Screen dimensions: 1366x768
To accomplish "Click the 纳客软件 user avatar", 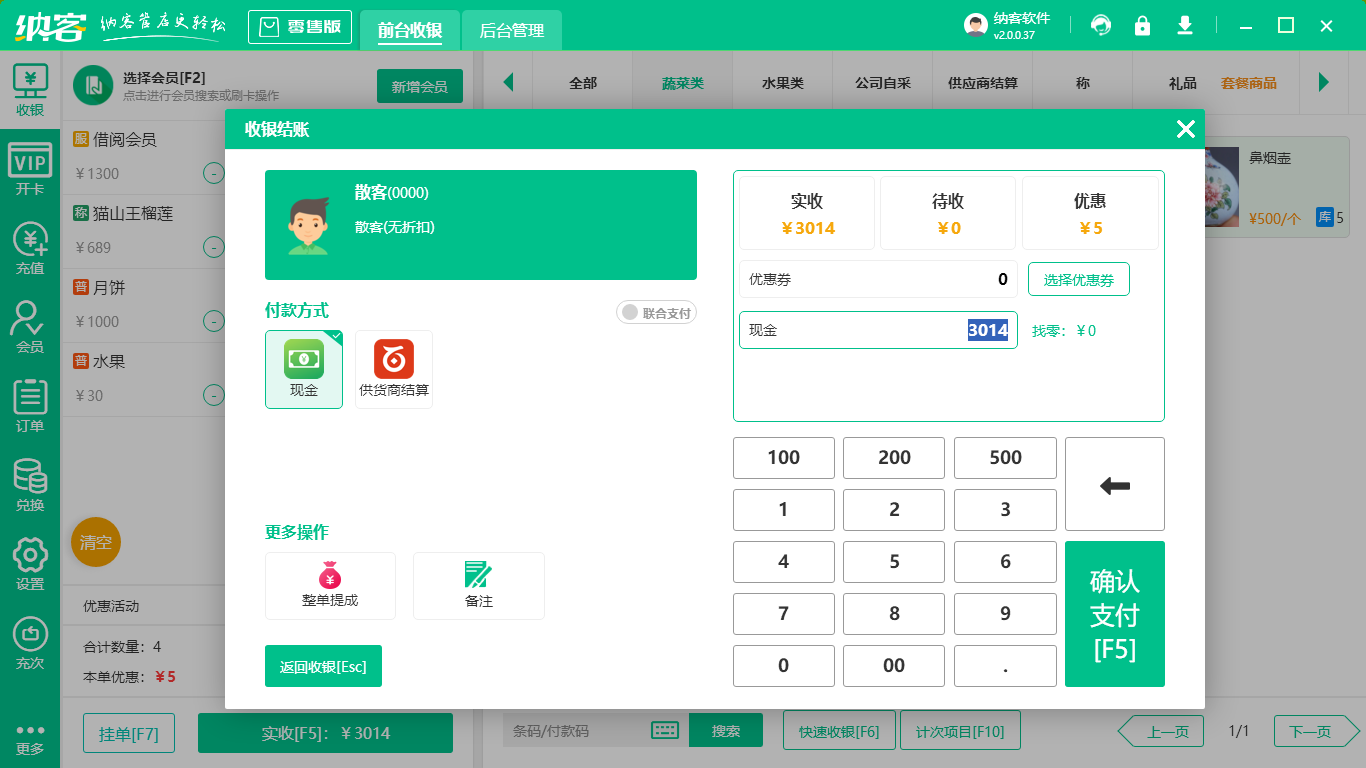I will (976, 25).
